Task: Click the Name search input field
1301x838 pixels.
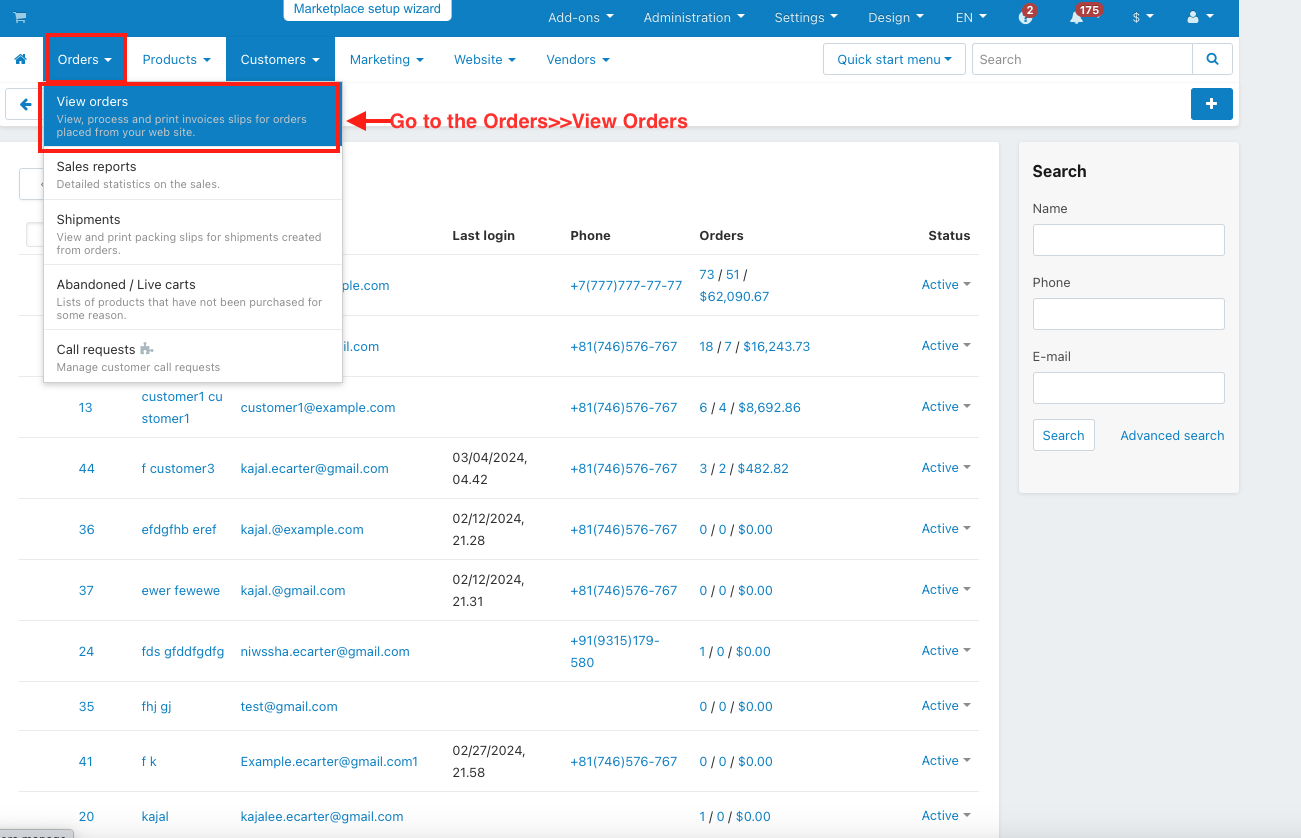Action: click(1128, 240)
